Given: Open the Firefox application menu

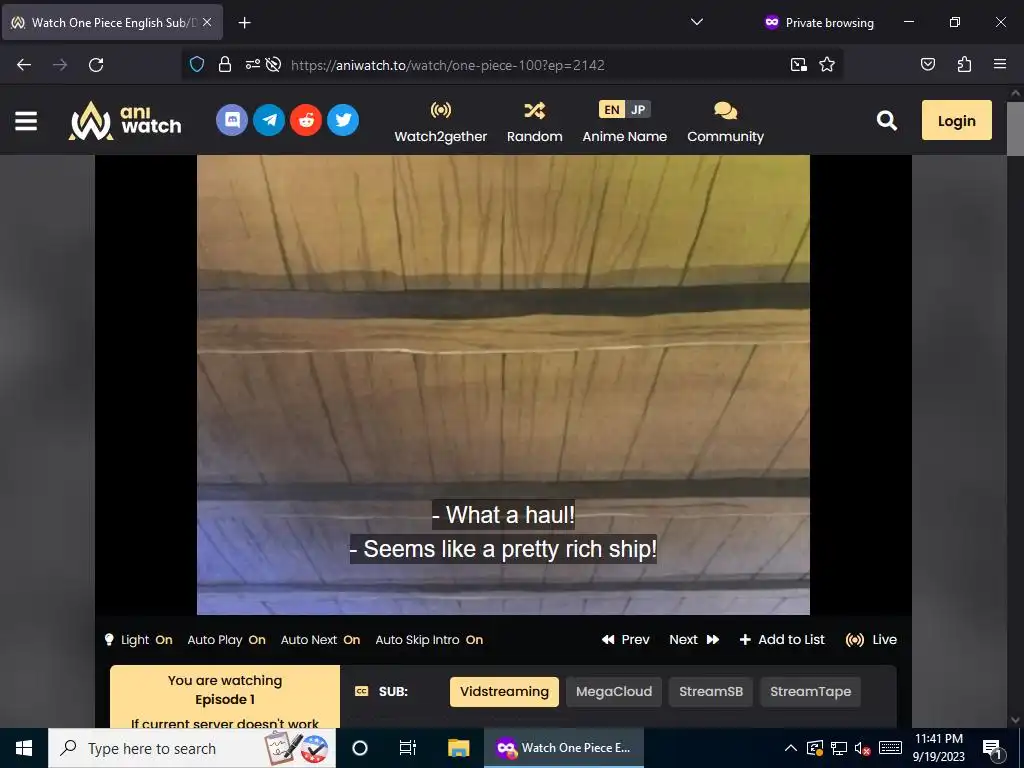Looking at the screenshot, I should (1000, 65).
